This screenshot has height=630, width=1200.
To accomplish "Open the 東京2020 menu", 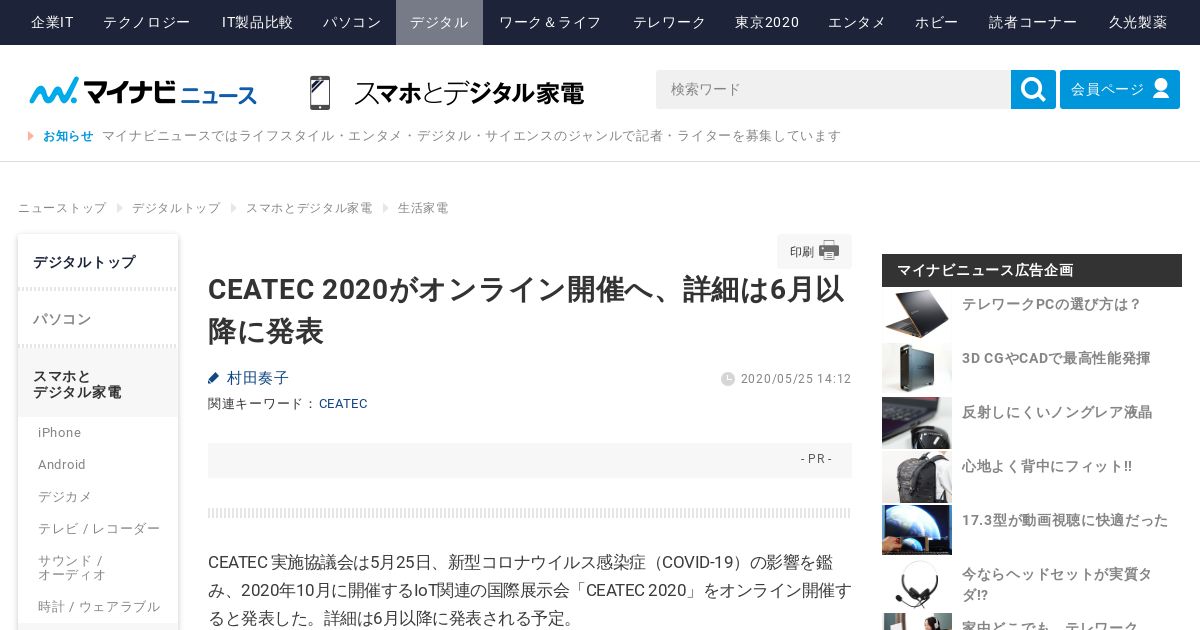I will point(767,22).
